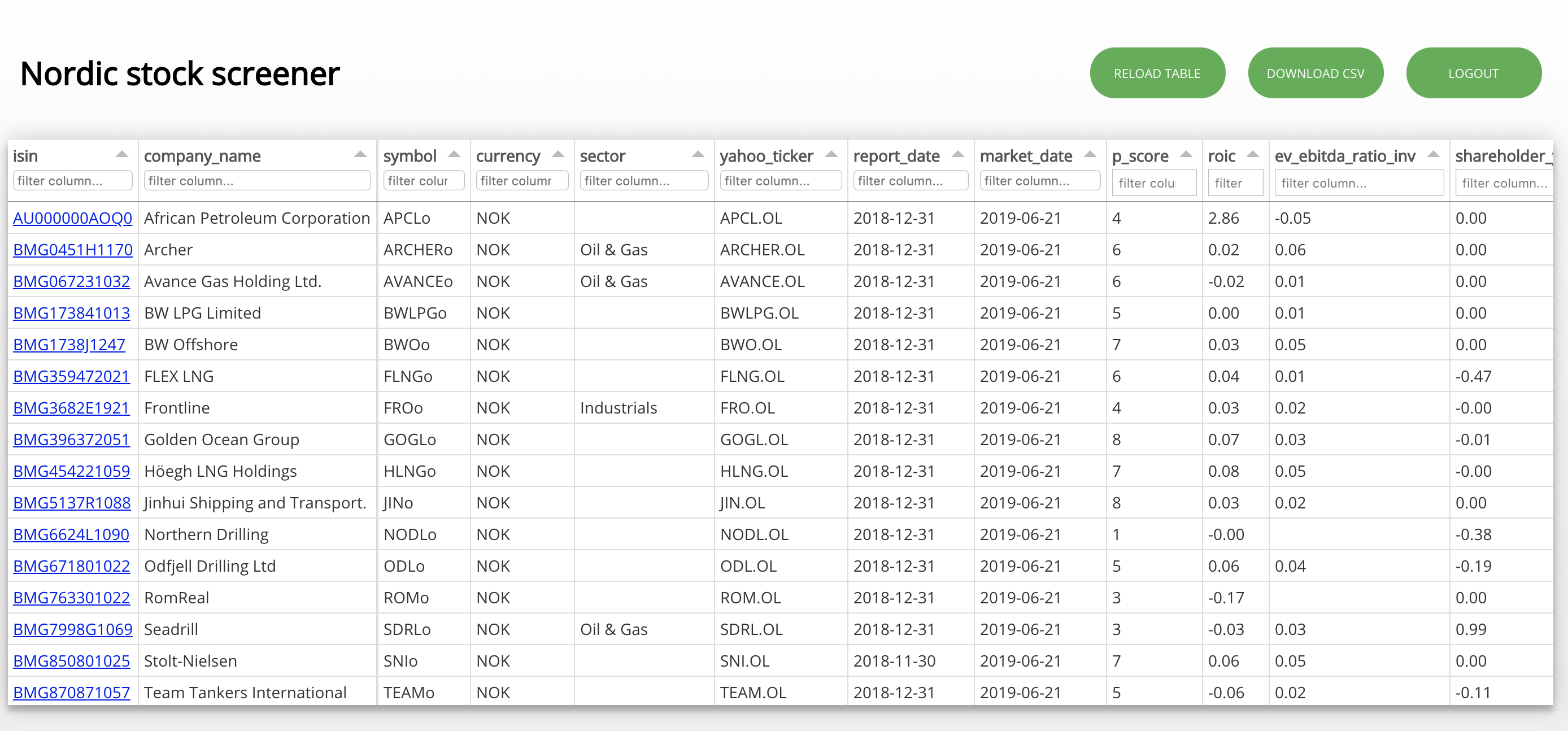The image size is (1568, 731).
Task: Sort by company_name column arrow
Action: (x=360, y=155)
